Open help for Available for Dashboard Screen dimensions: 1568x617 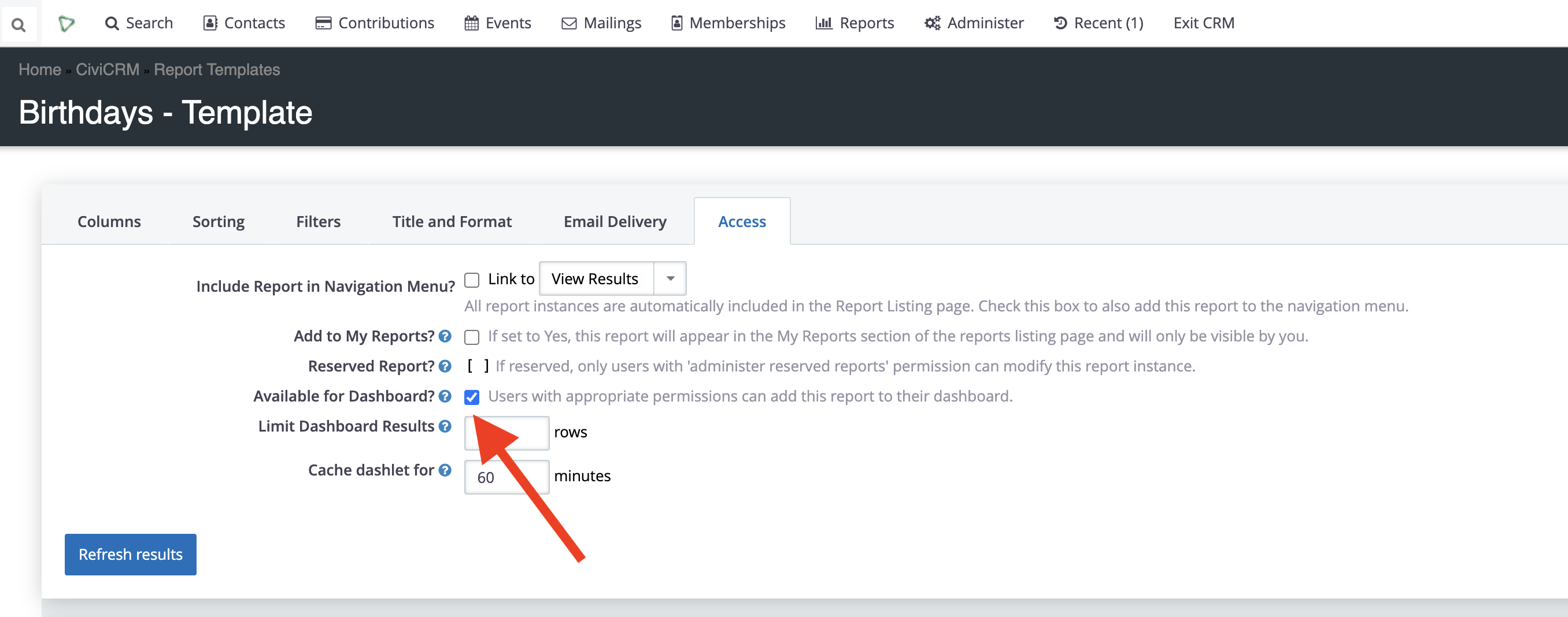445,396
